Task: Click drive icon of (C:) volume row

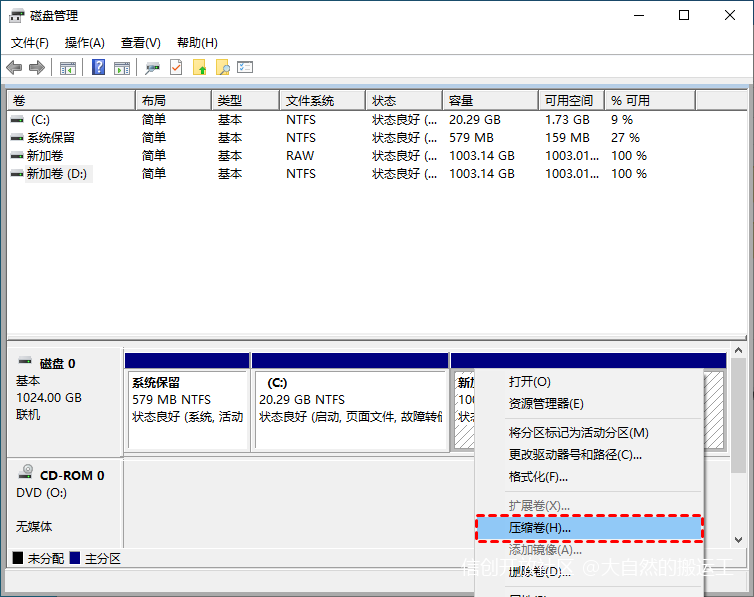Action: point(17,119)
